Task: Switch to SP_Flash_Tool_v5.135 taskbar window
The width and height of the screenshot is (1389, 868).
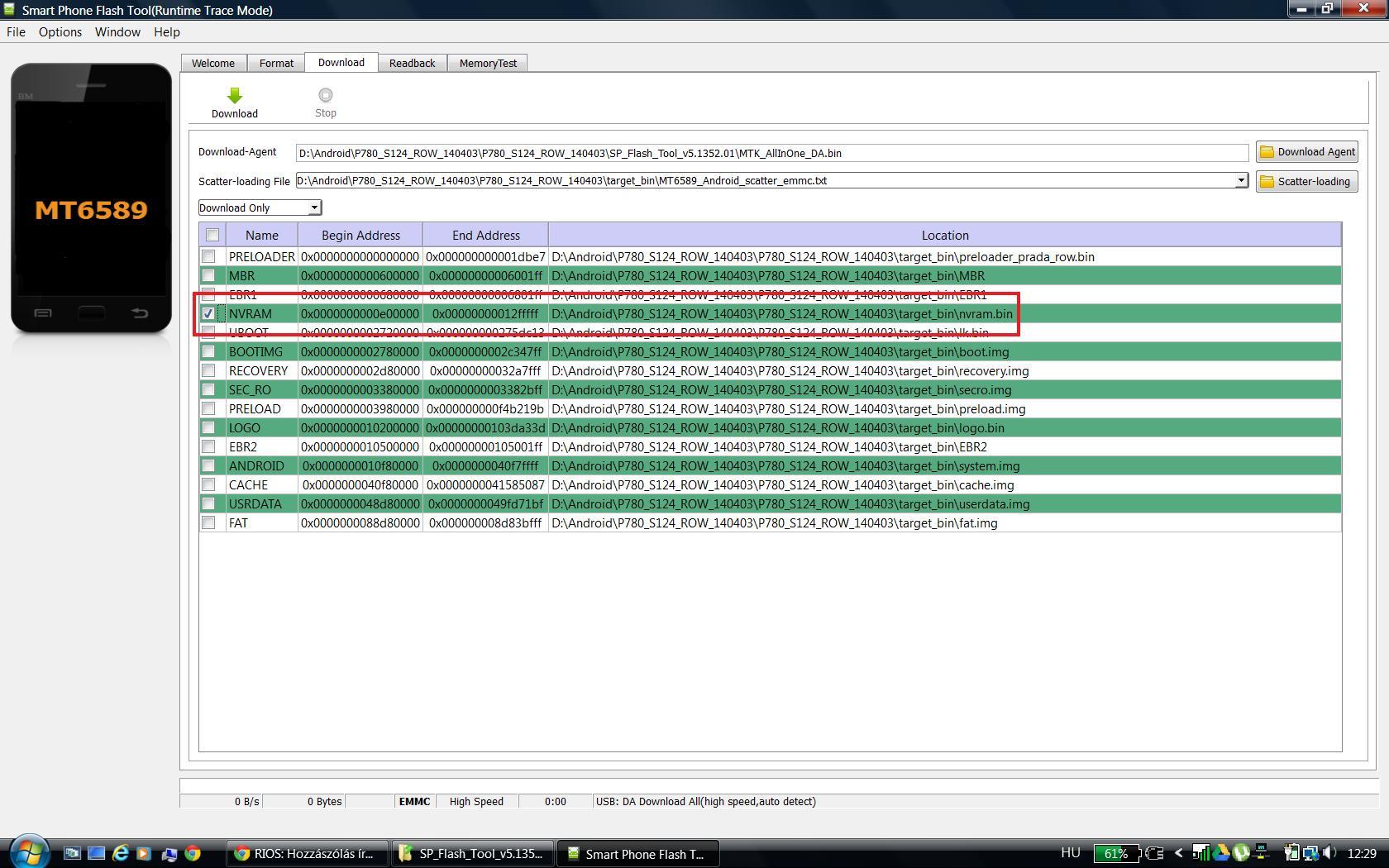Action: (x=472, y=854)
